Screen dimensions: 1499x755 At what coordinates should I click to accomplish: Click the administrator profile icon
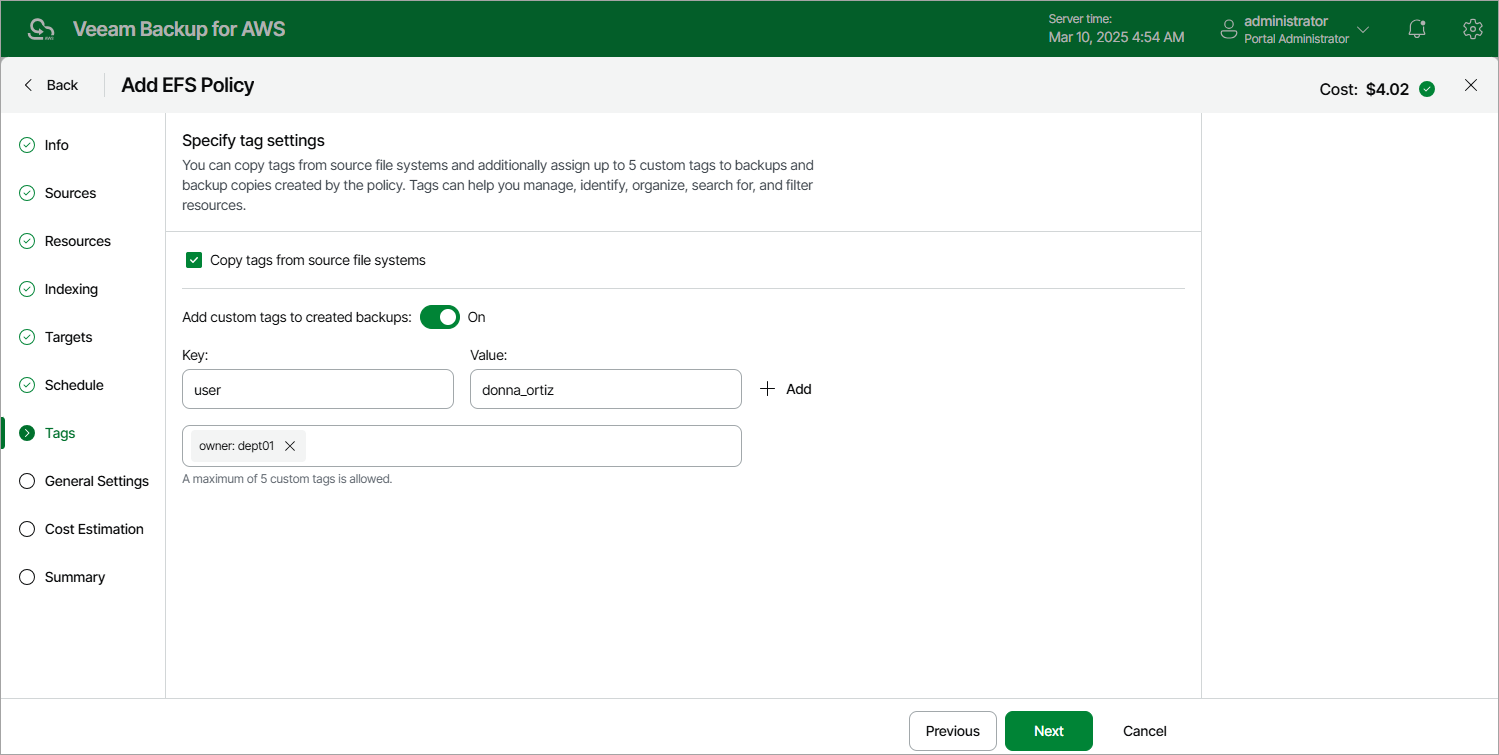coord(1228,28)
